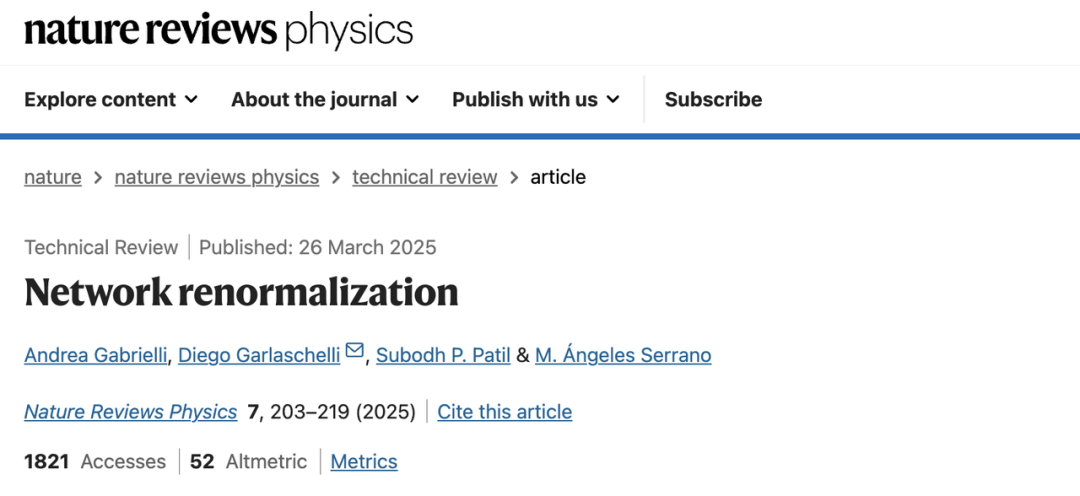This screenshot has width=1080, height=496.
Task: Navigate to the technical review breadcrumb
Action: (424, 177)
